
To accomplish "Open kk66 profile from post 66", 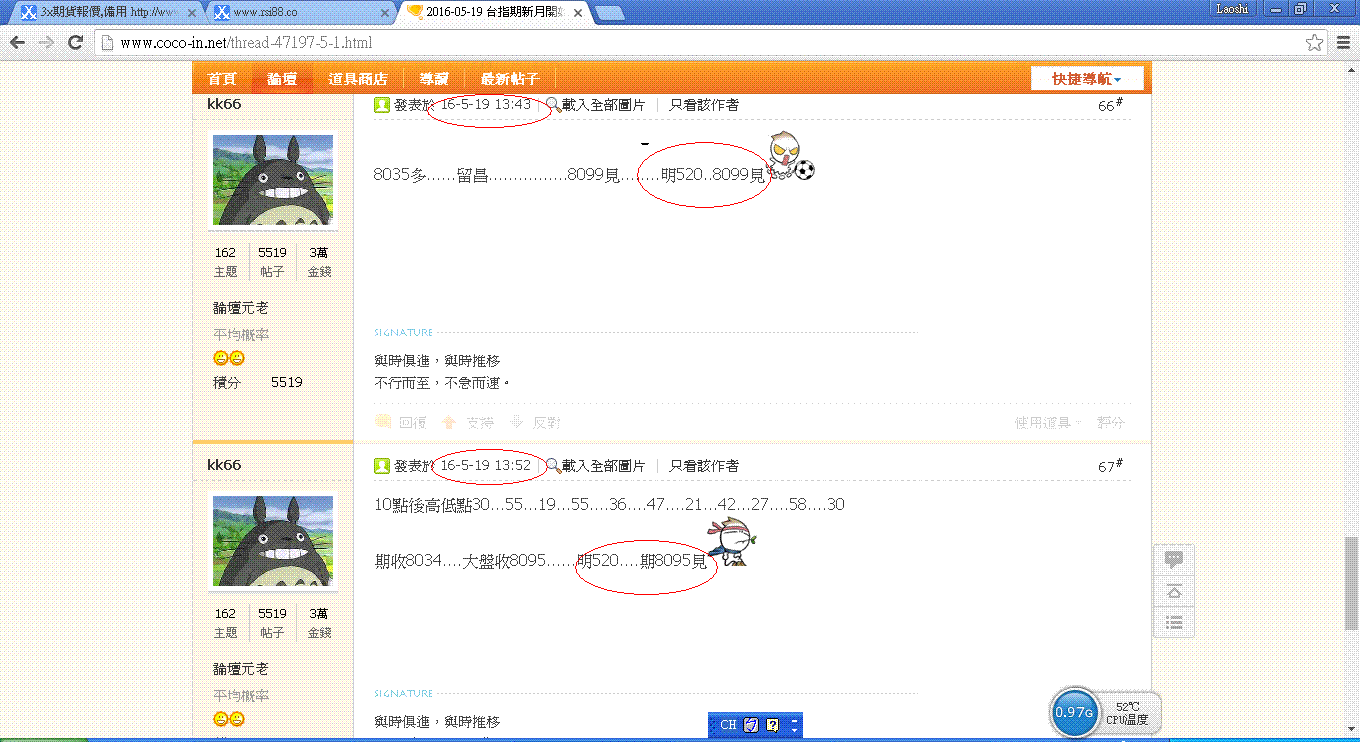I will 224,104.
